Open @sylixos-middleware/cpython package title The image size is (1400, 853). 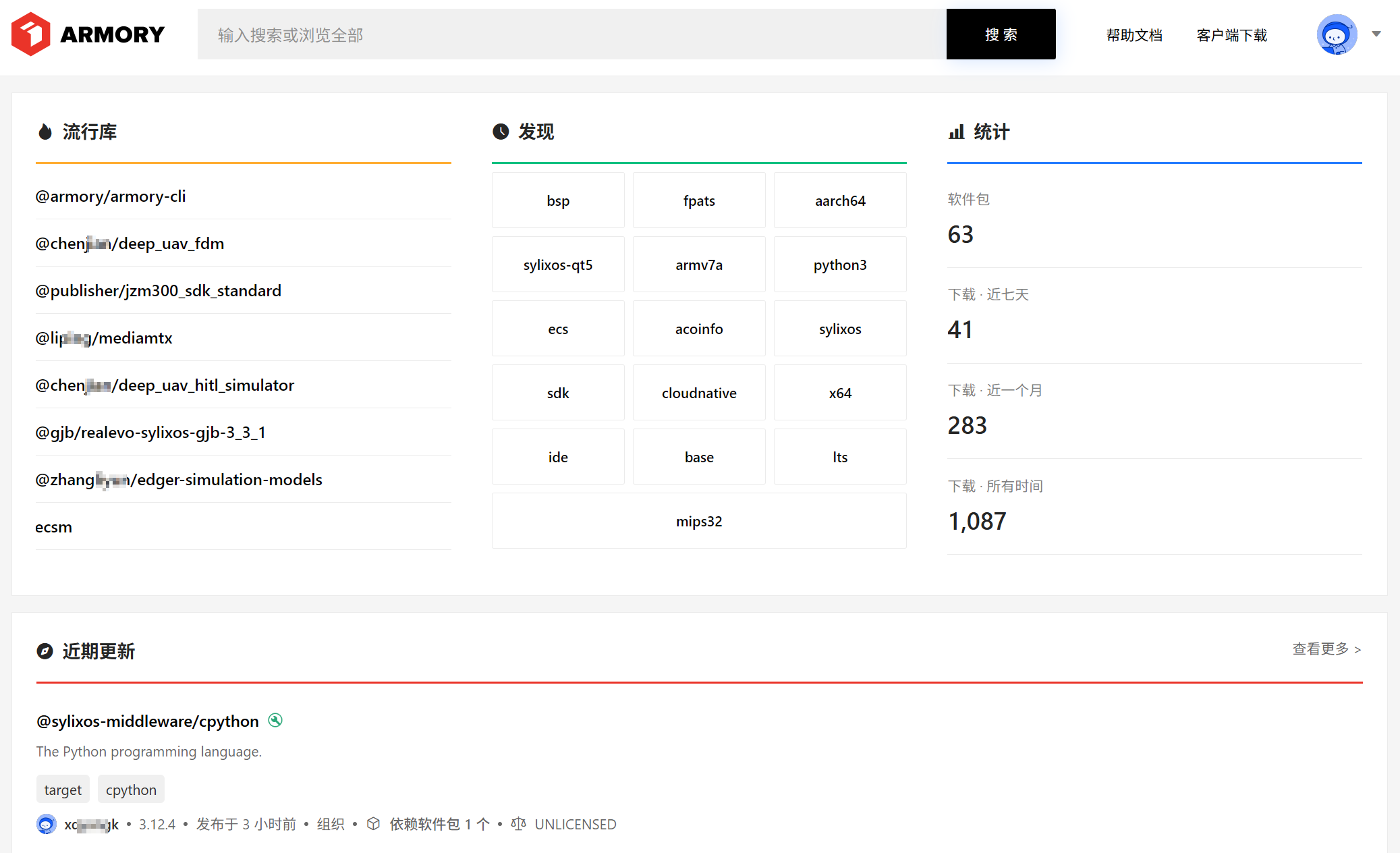[148, 721]
